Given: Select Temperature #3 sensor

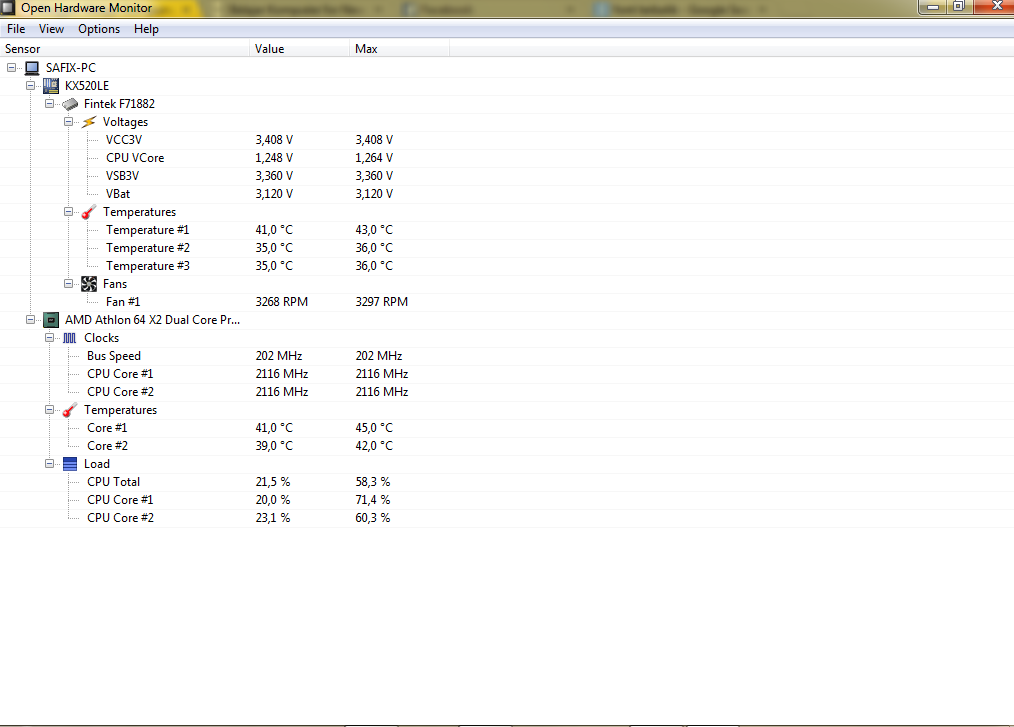Looking at the screenshot, I should [507, 266].
